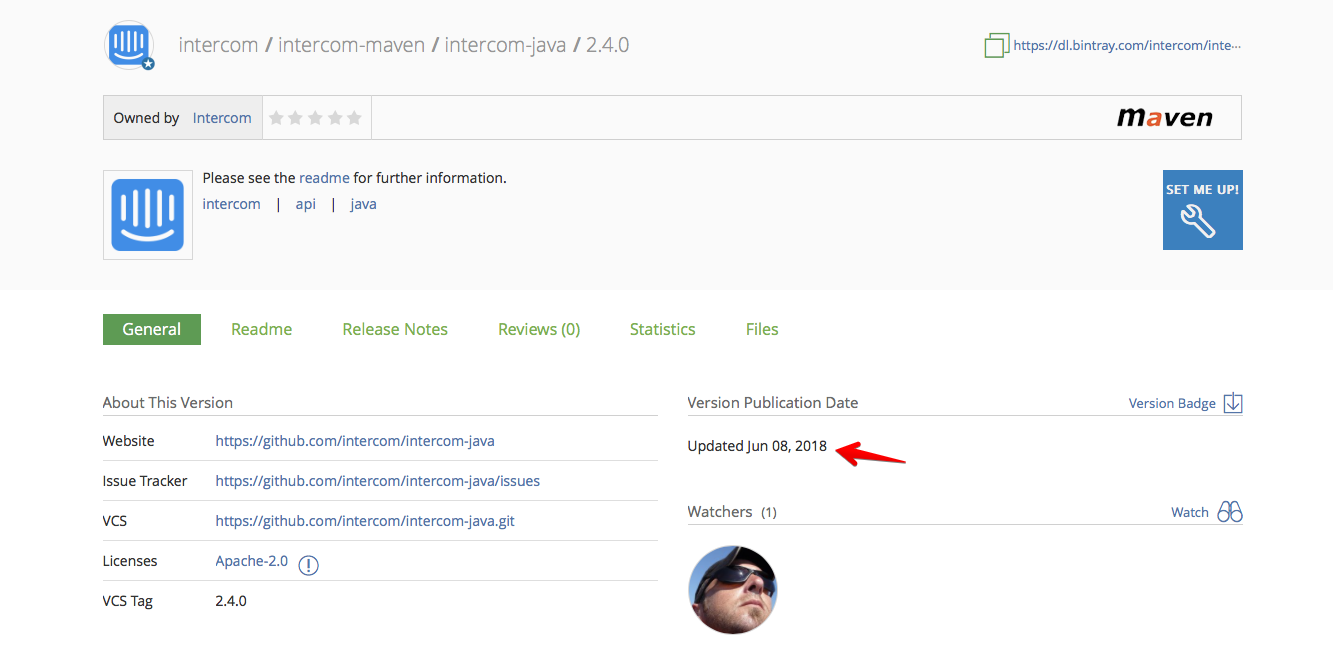Click the 2.4.0 version breadcrumb
This screenshot has width=1333, height=664.
607,45
